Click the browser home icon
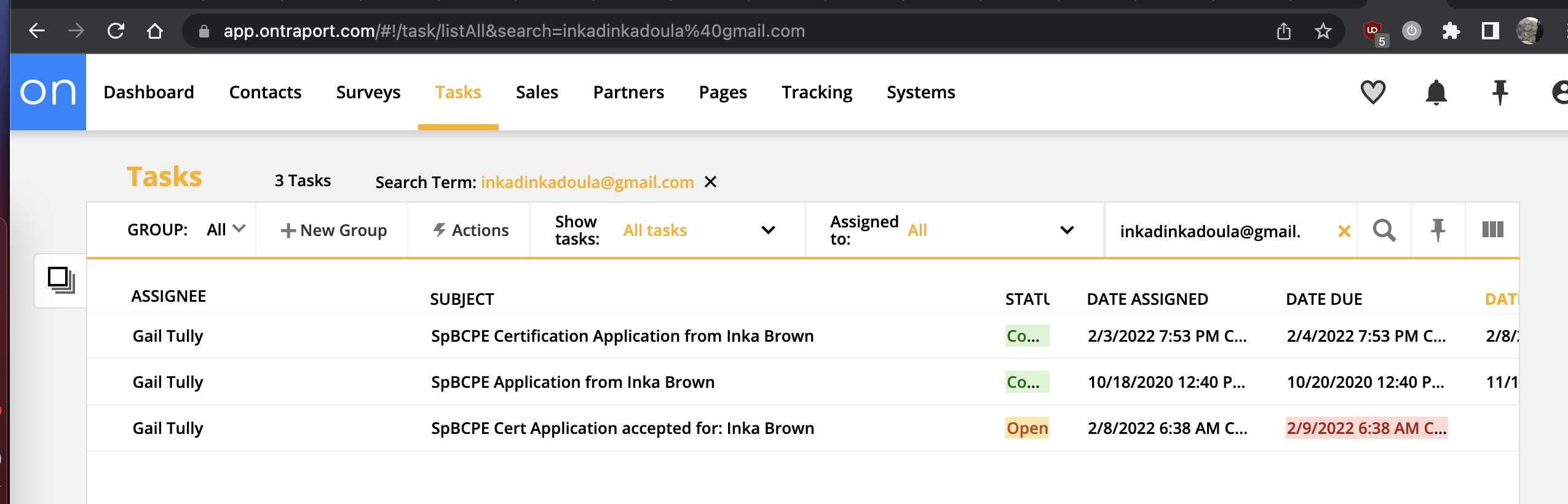Screen dimensions: 1568x504 pos(155,31)
